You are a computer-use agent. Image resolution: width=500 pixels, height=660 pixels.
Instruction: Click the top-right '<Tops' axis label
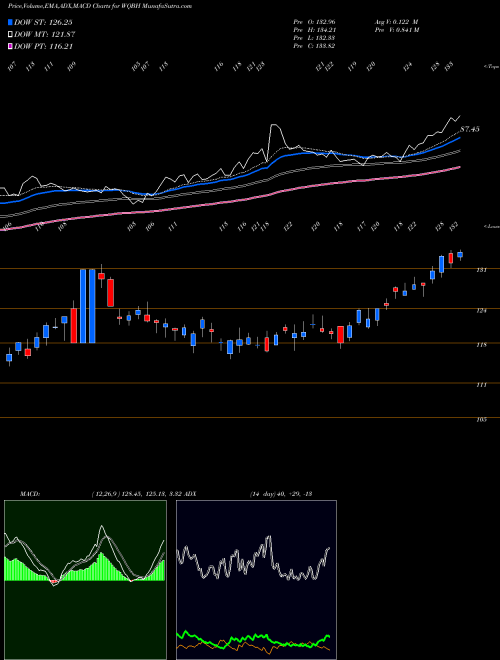point(491,67)
